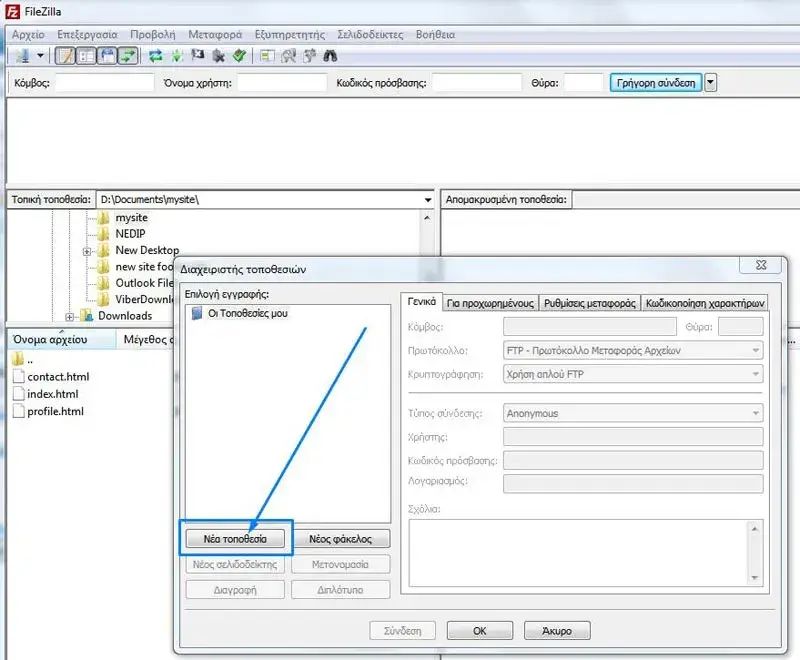Viewport: 800px width, 660px height.
Task: Open Site Manager dropdown arrow in toolbar
Action: pos(40,56)
